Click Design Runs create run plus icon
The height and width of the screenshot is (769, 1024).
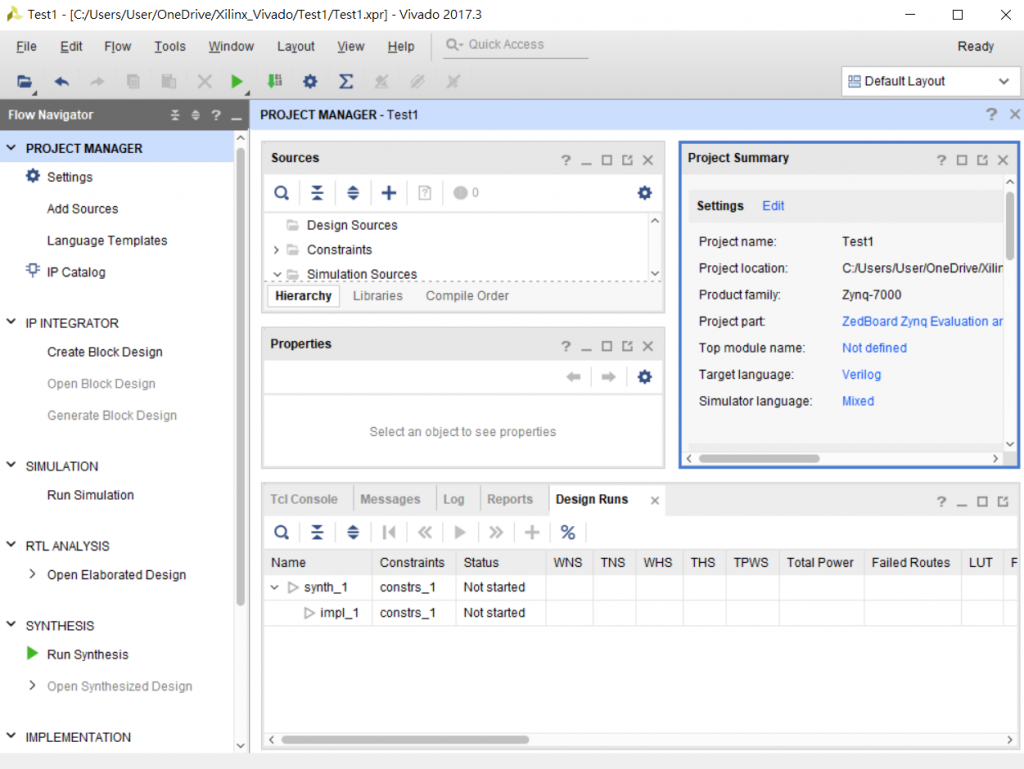coord(532,533)
